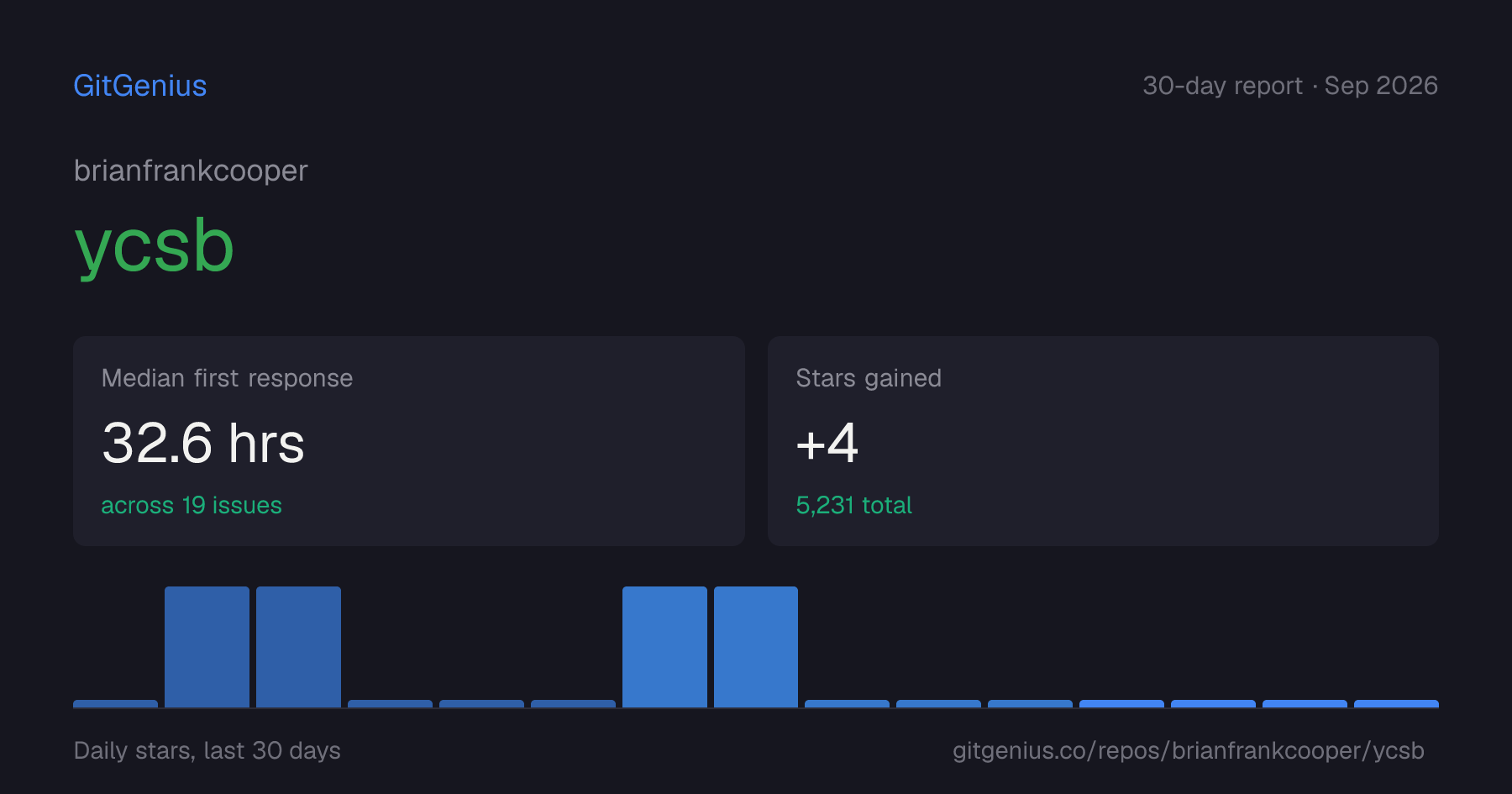Click the +4 stars gained value
1512x794 pixels.
coord(827,443)
